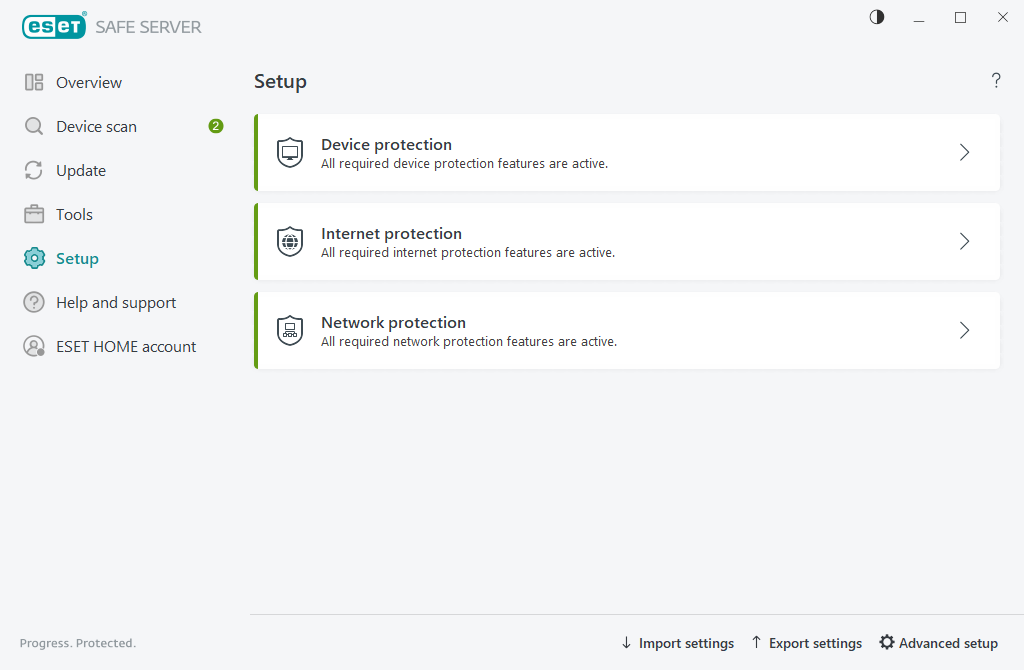
Task: Click the Internet protection globe shield icon
Action: pyautogui.click(x=290, y=242)
